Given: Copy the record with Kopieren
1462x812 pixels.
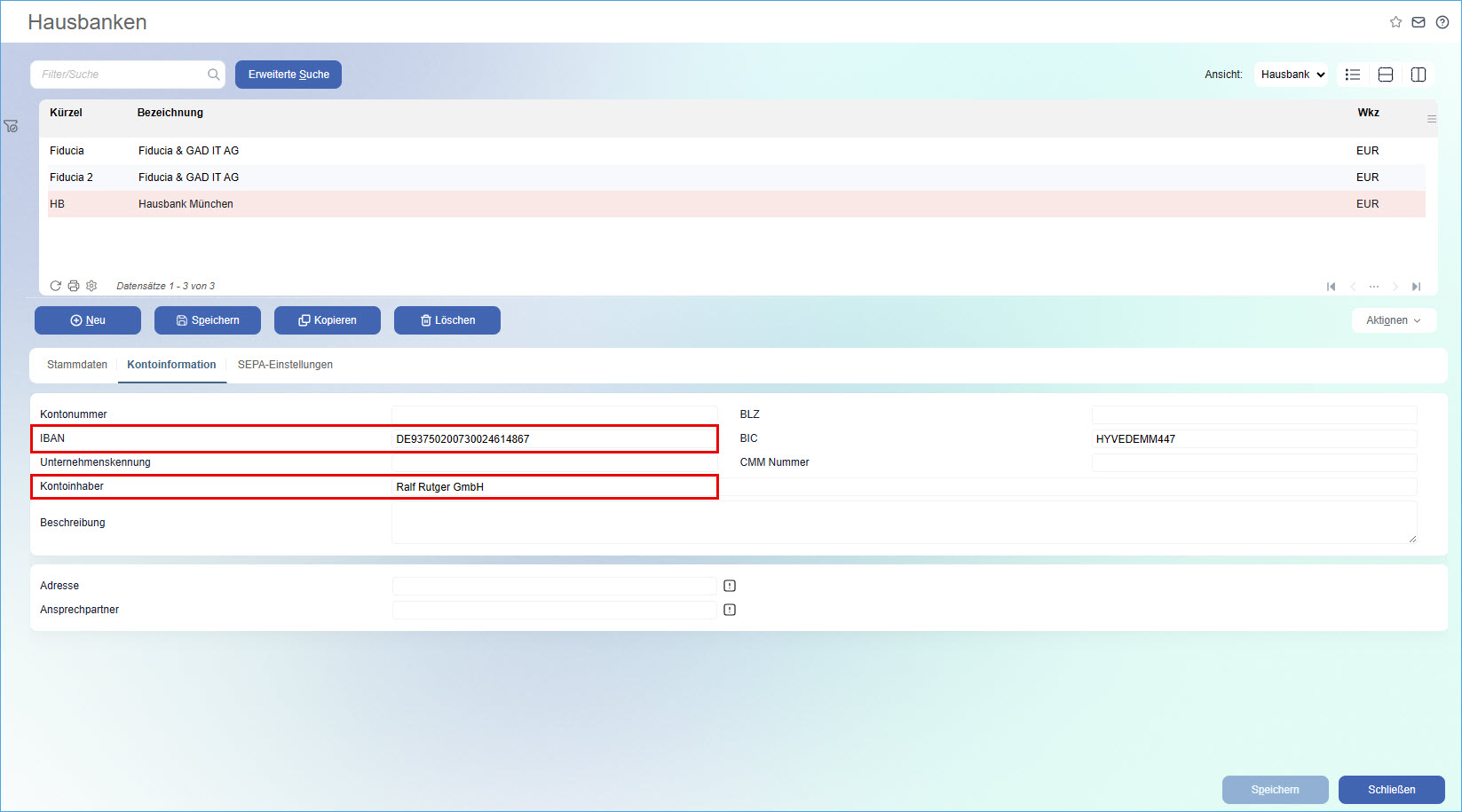Looking at the screenshot, I should click(x=328, y=320).
